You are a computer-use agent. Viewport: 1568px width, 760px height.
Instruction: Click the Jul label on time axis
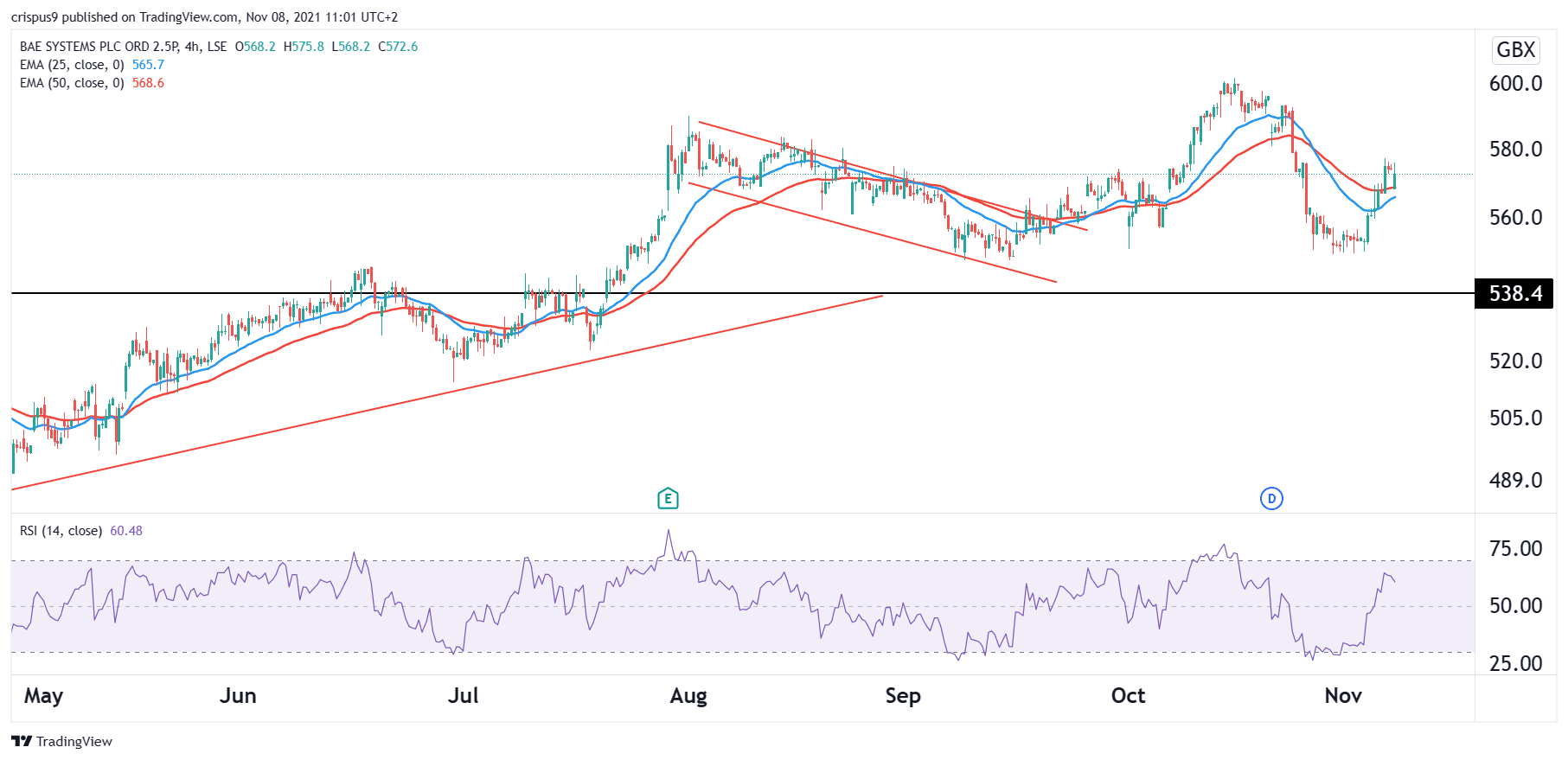[x=463, y=696]
